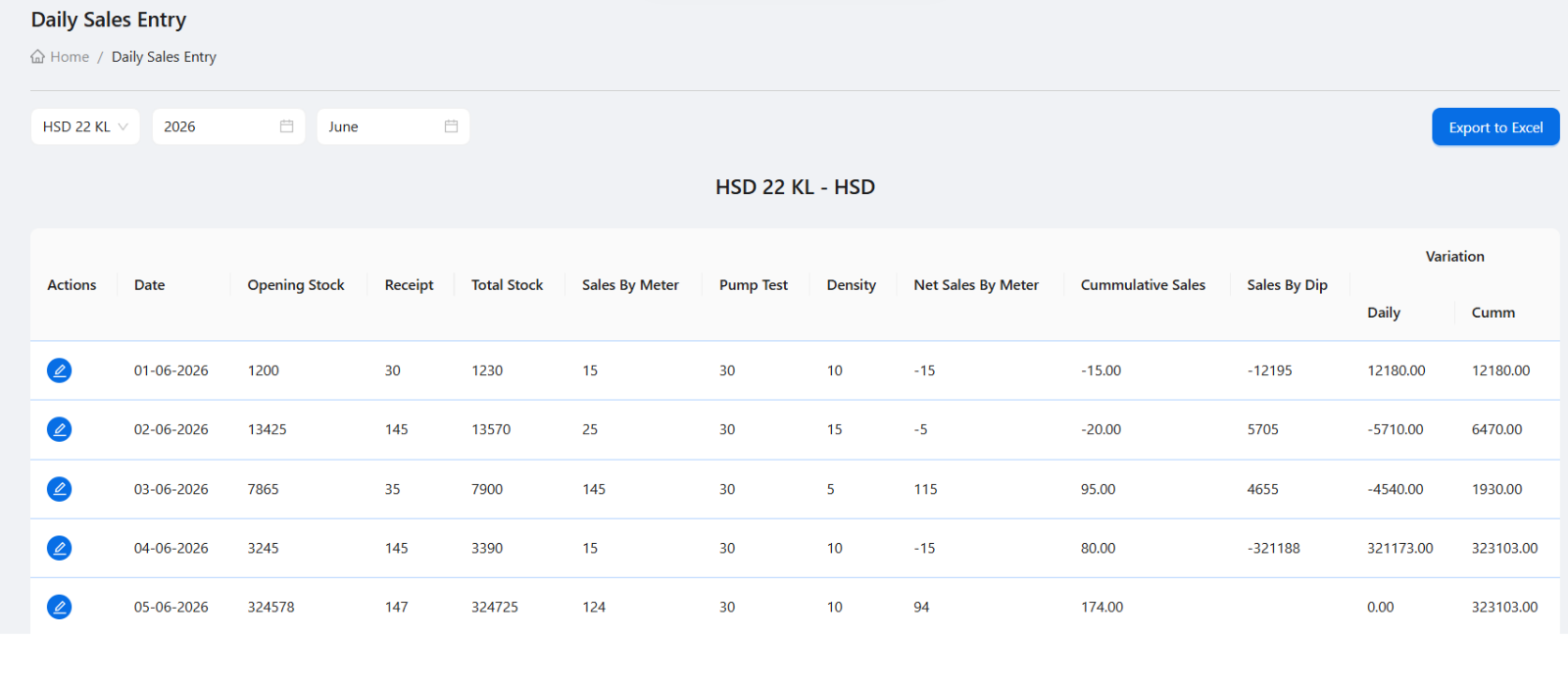Click the Opening Stock column header

(x=296, y=285)
